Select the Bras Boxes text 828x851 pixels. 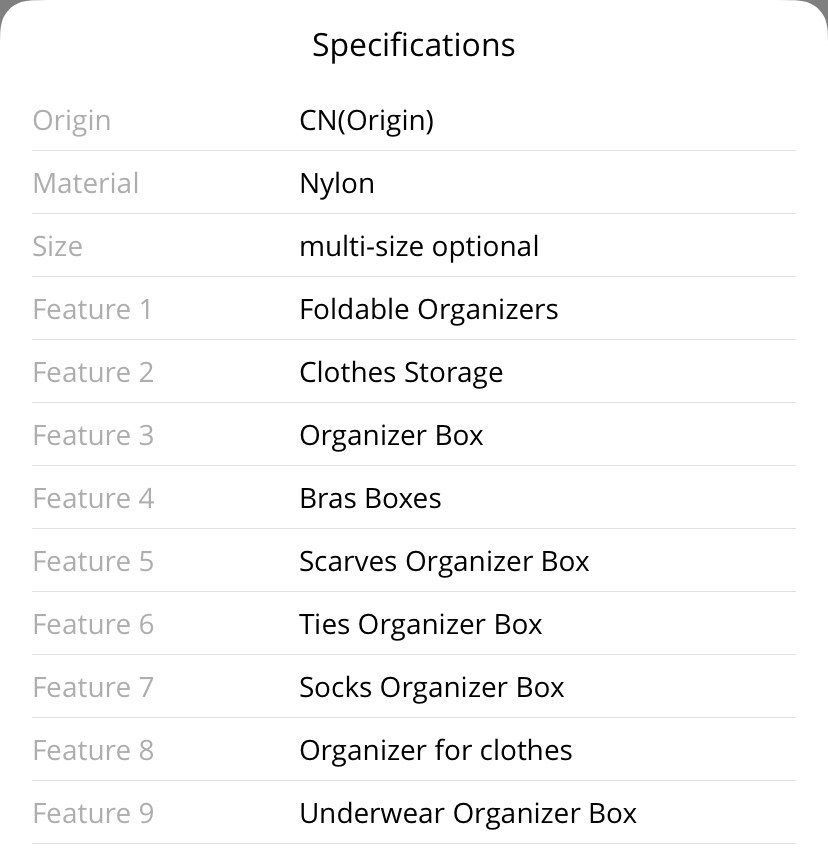tap(371, 498)
